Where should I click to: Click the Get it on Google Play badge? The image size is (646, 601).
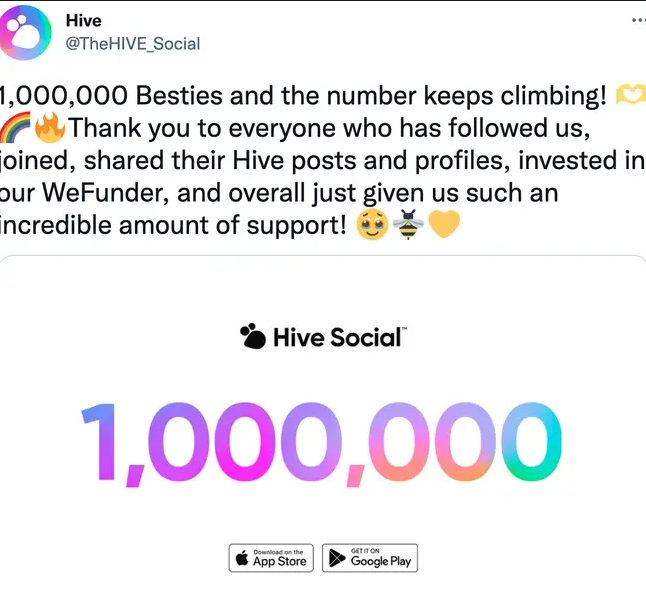[370, 558]
